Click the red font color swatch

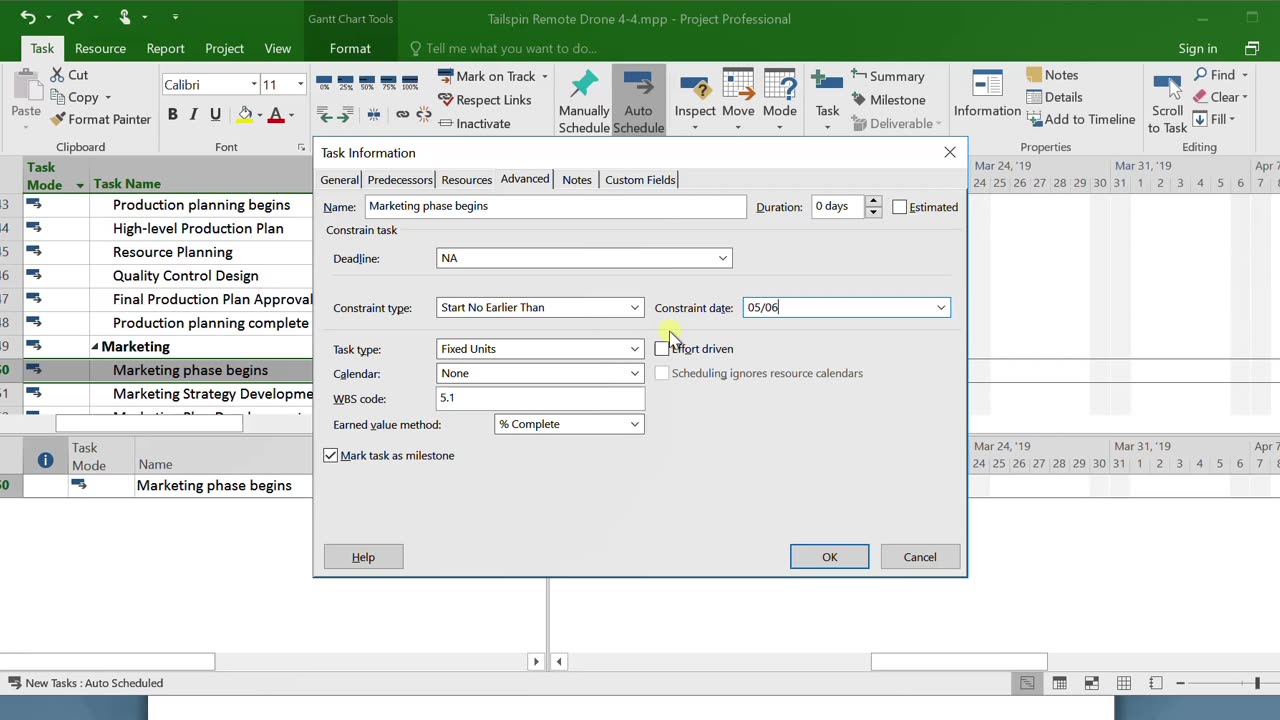pos(276,115)
